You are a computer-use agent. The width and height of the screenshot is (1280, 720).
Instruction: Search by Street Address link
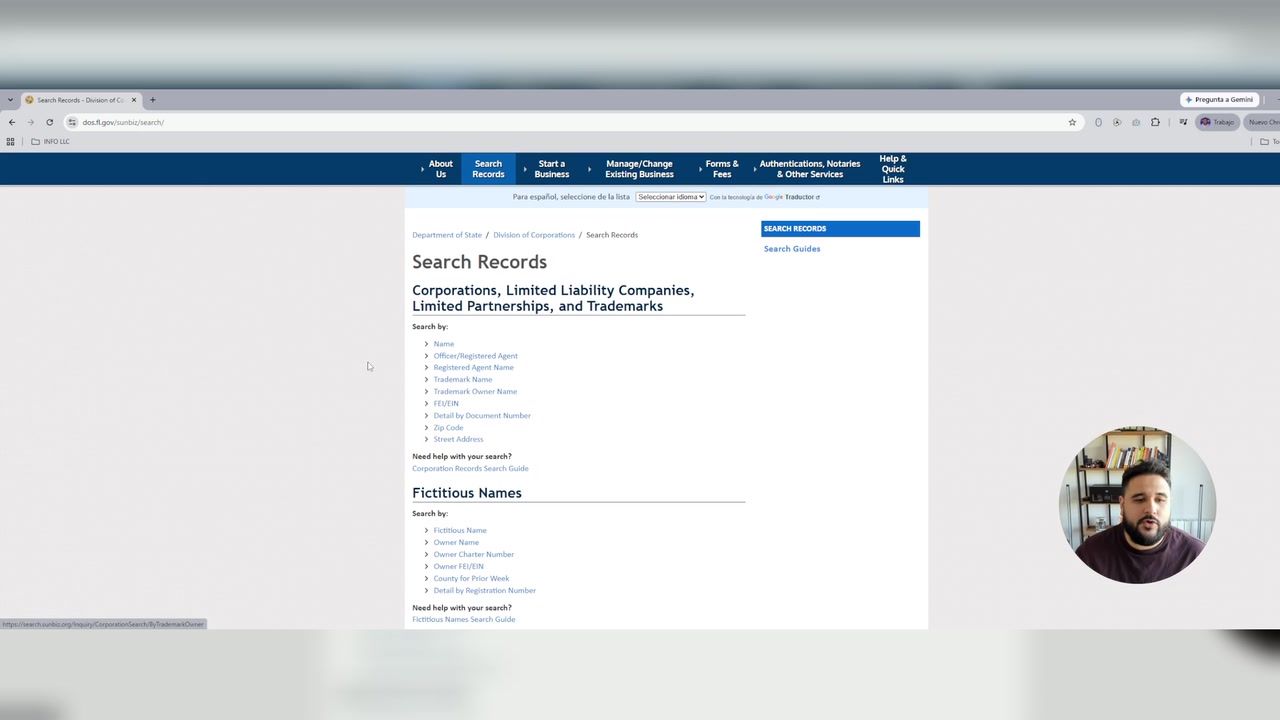(458, 439)
